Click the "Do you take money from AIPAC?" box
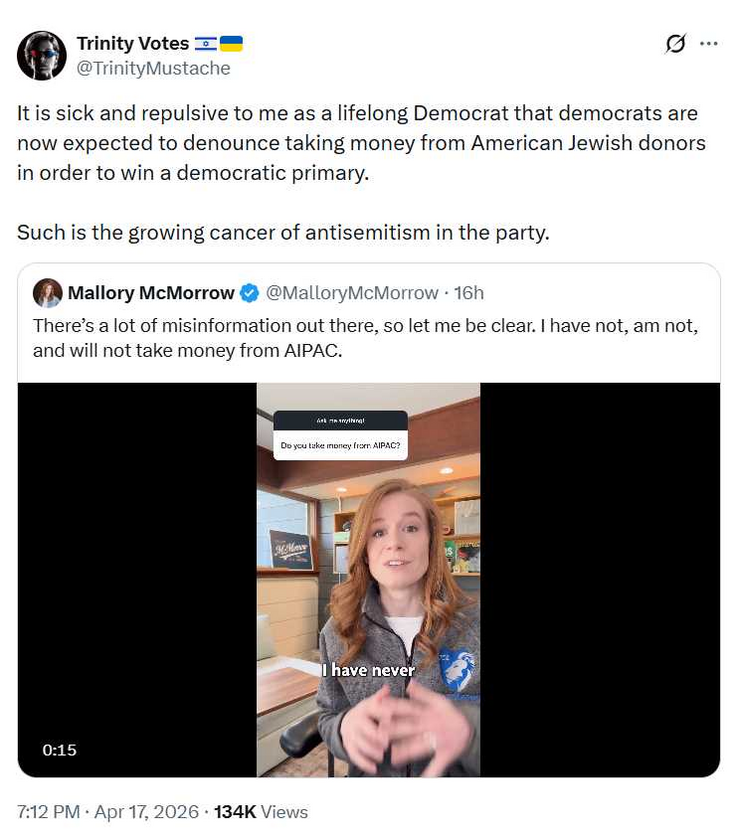 [340, 448]
